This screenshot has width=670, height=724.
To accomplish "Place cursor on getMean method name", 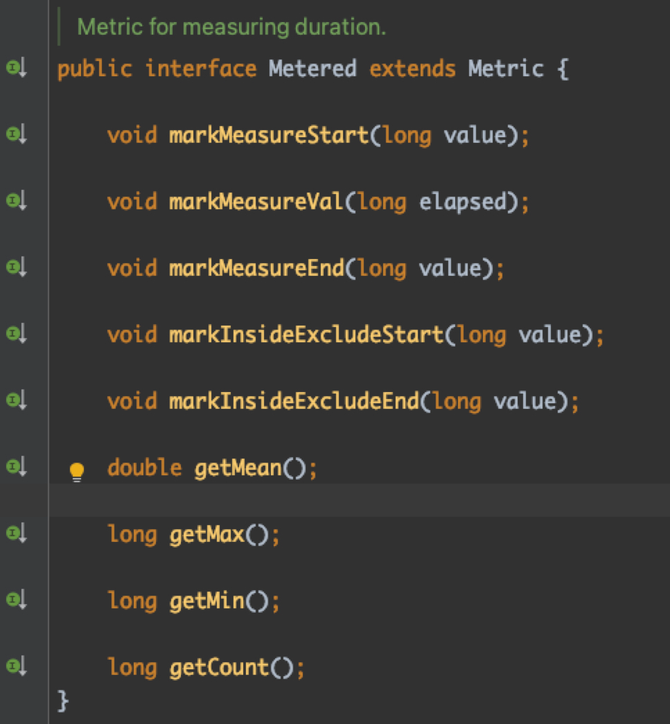I will tap(238, 468).
